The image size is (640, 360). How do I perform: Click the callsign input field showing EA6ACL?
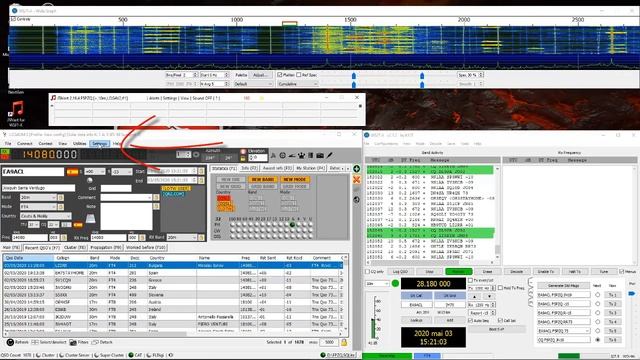point(33,172)
